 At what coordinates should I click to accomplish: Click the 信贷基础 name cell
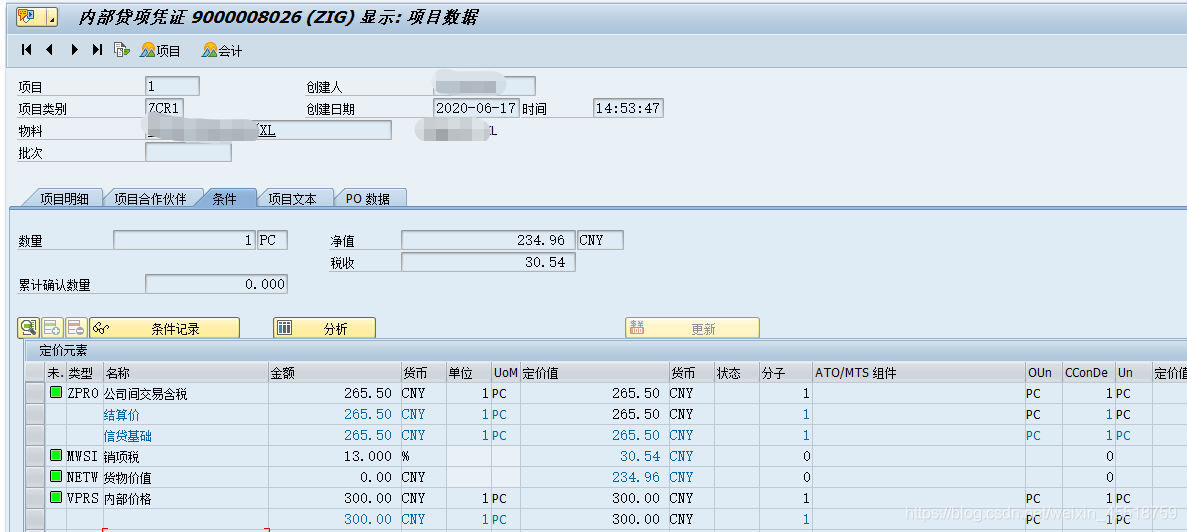(x=185, y=436)
